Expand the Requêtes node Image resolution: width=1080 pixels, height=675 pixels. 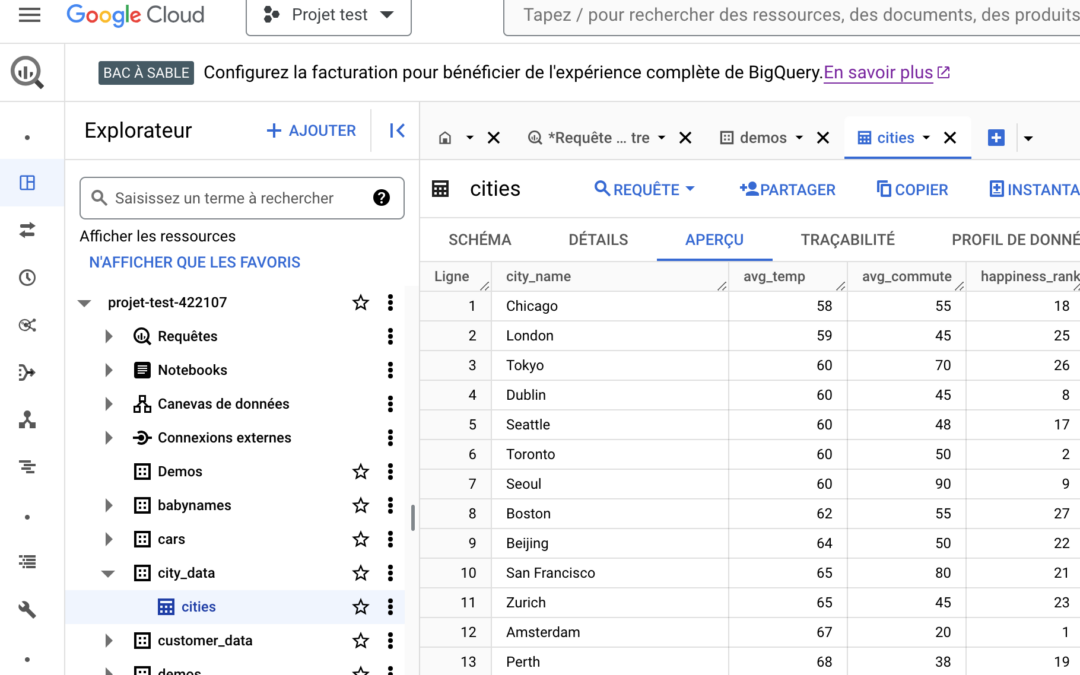pos(109,336)
